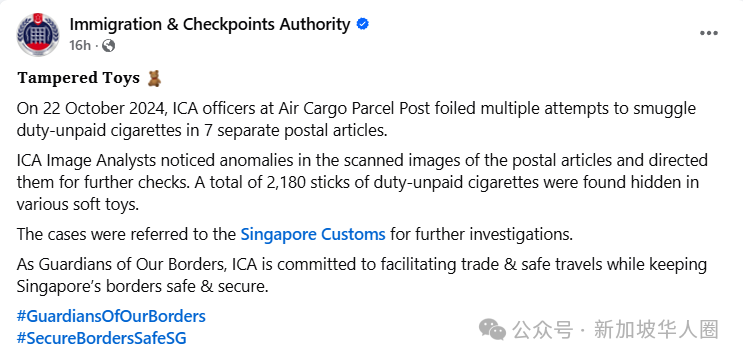Click the paragraph starting On 22 October 2024
The image size is (743, 360).
pyautogui.click(x=356, y=119)
